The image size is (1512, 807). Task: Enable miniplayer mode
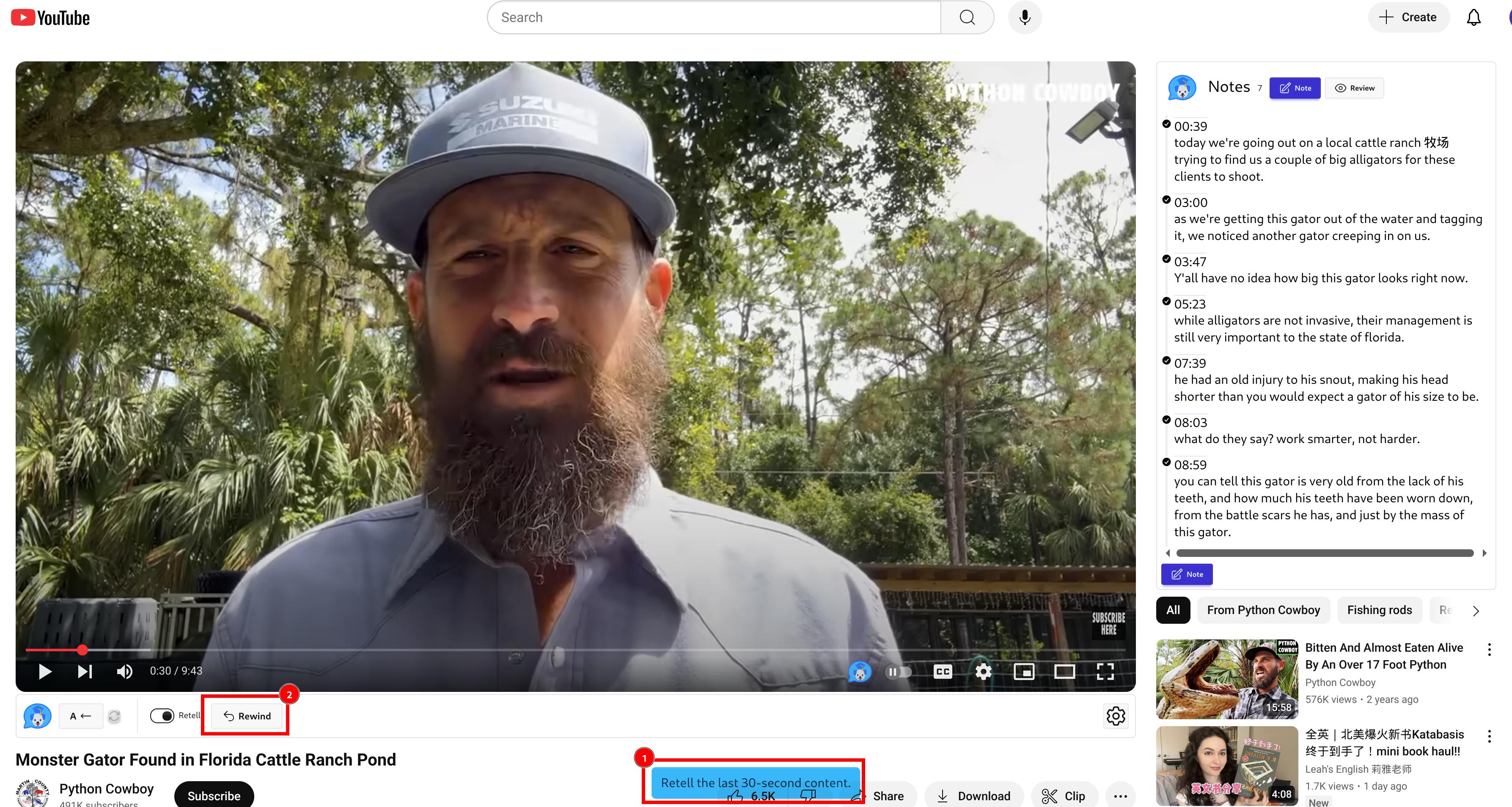click(x=1024, y=671)
